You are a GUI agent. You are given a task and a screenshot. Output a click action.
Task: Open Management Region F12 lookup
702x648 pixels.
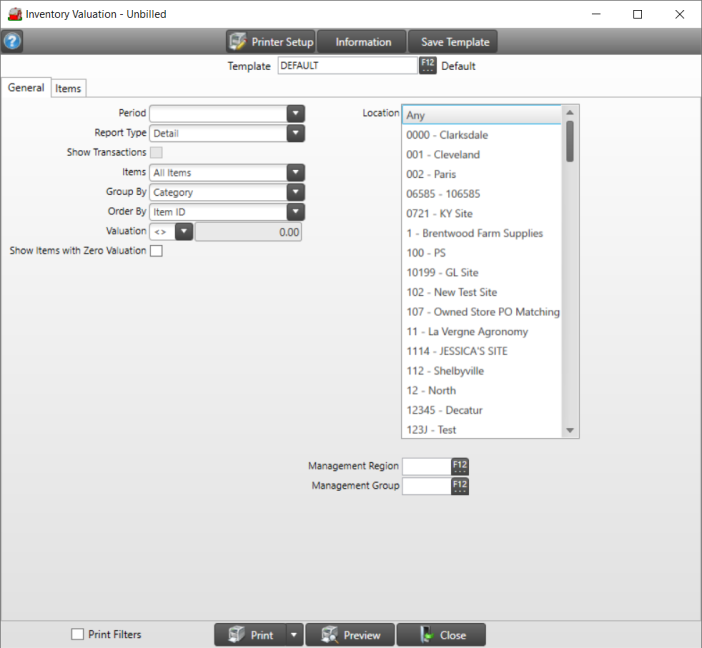pyautogui.click(x=460, y=466)
